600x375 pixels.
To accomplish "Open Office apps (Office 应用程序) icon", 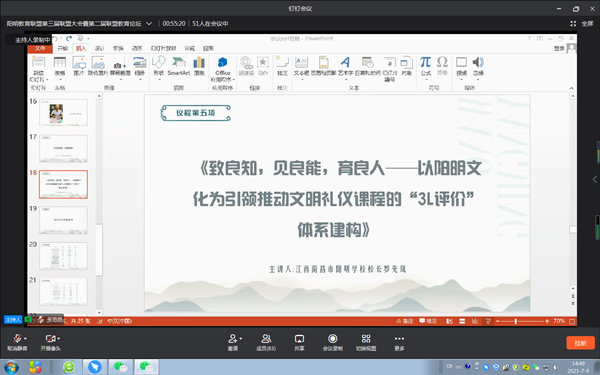I will coord(222,62).
